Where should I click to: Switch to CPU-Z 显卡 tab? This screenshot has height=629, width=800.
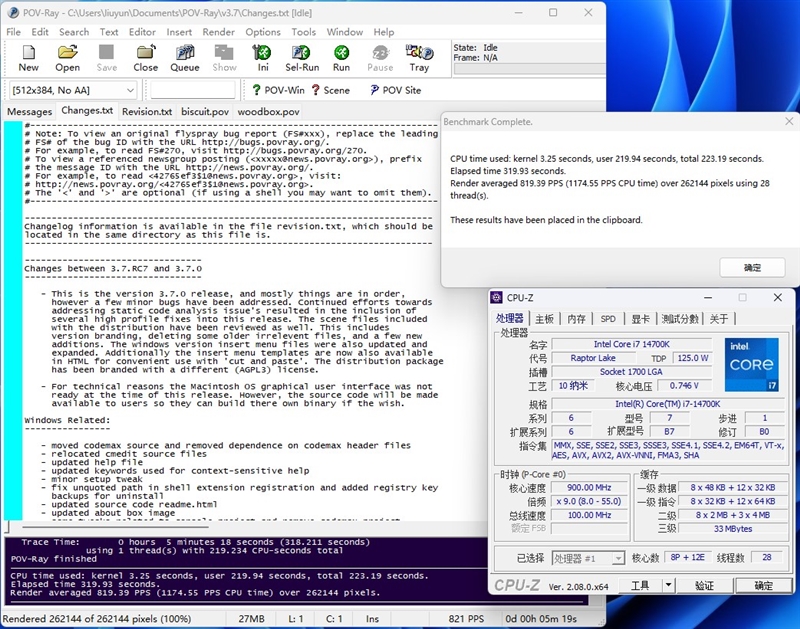pos(640,319)
